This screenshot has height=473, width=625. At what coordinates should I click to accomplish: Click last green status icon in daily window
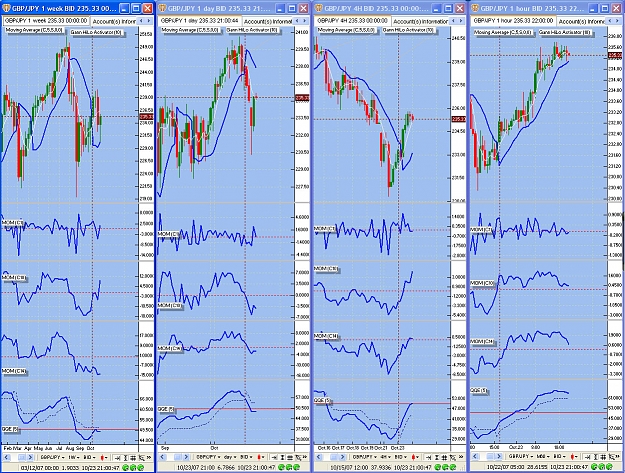(x=296, y=467)
